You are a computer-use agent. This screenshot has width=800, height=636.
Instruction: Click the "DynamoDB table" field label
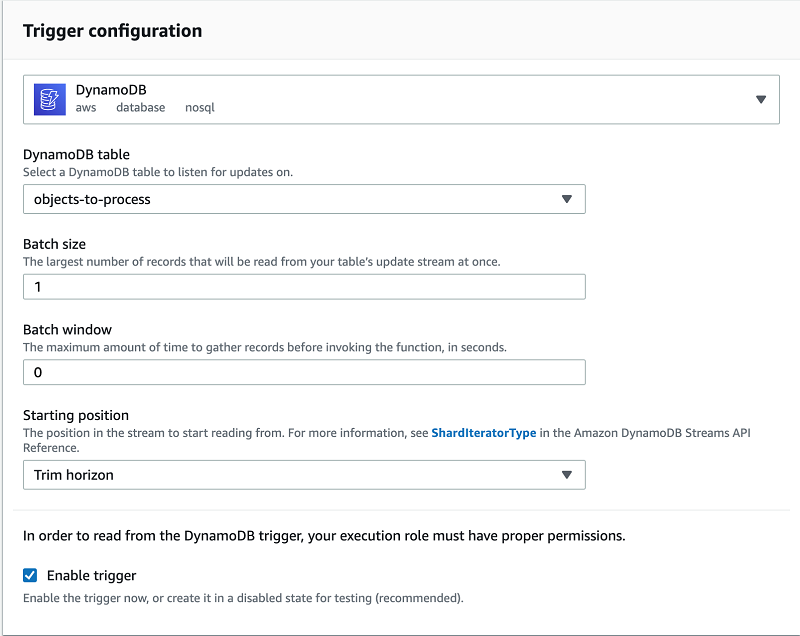pyautogui.click(x=76, y=155)
